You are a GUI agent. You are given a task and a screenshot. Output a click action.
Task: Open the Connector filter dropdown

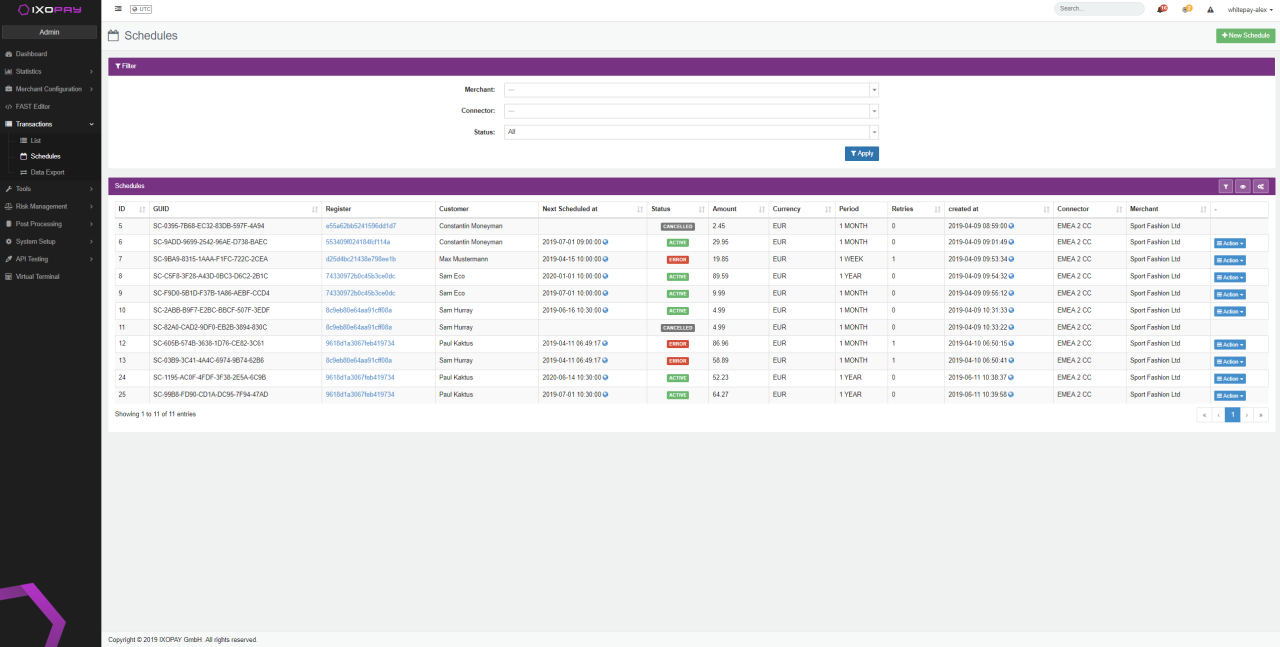pyautogui.click(x=691, y=110)
